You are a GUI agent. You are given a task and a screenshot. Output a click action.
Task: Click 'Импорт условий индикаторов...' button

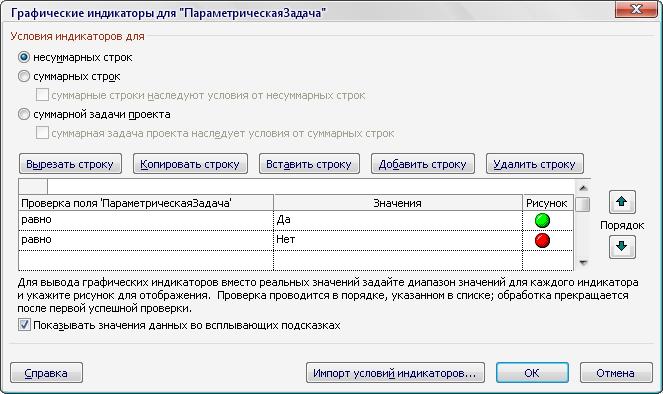pyautogui.click(x=395, y=373)
